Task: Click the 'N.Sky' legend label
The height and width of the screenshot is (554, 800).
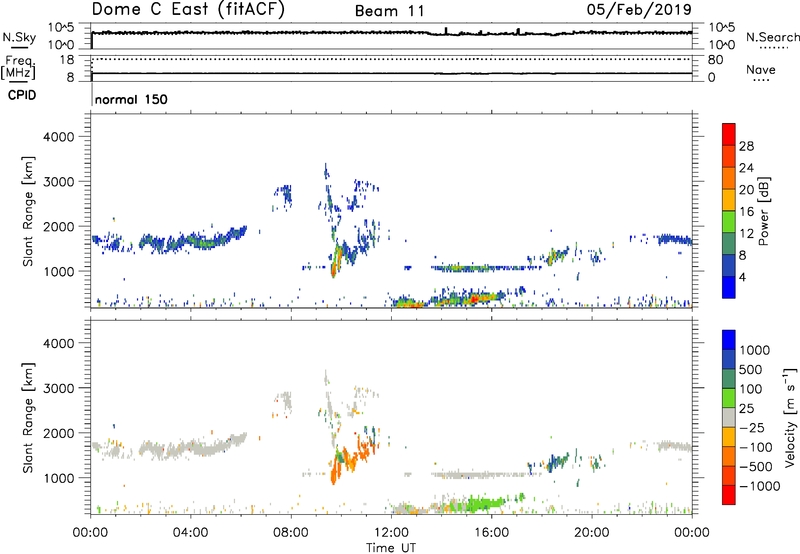Action: pyautogui.click(x=19, y=37)
